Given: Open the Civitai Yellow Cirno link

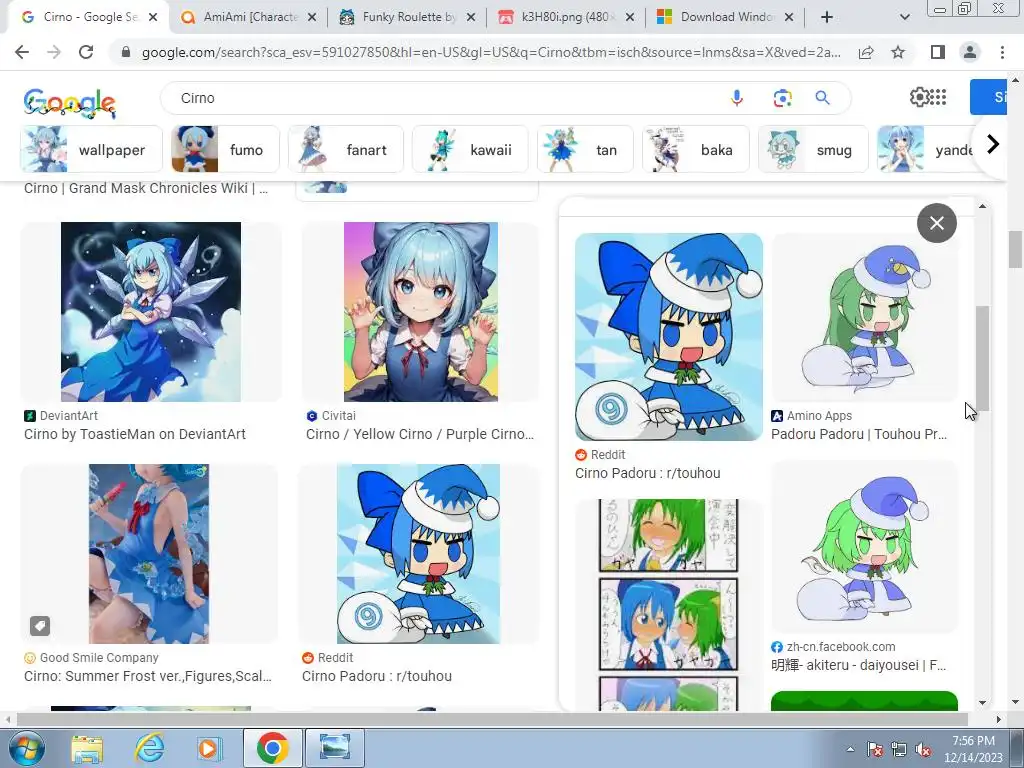Looking at the screenshot, I should click(420, 434).
